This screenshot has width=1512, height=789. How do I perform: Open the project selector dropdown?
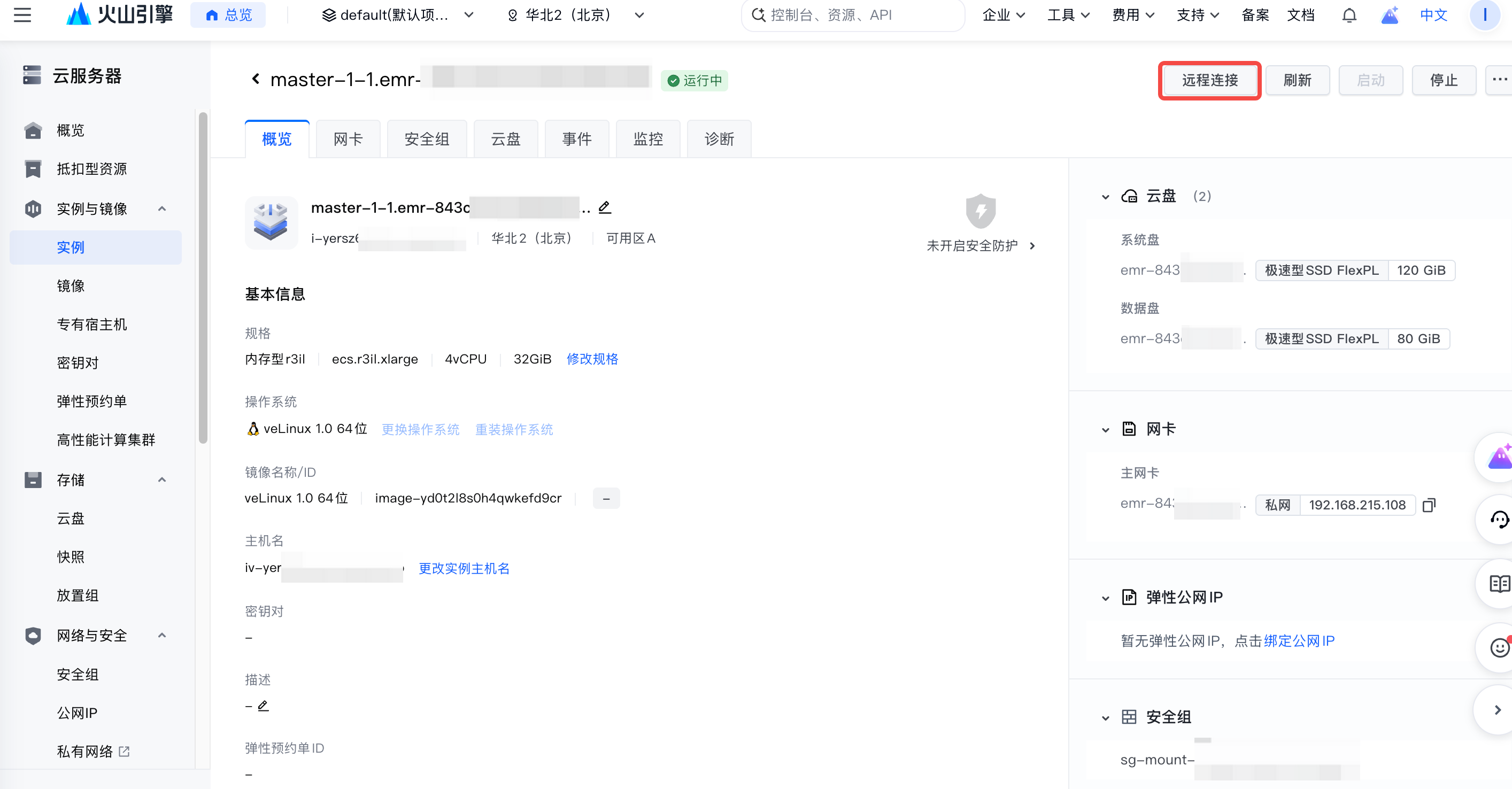pyautogui.click(x=398, y=14)
